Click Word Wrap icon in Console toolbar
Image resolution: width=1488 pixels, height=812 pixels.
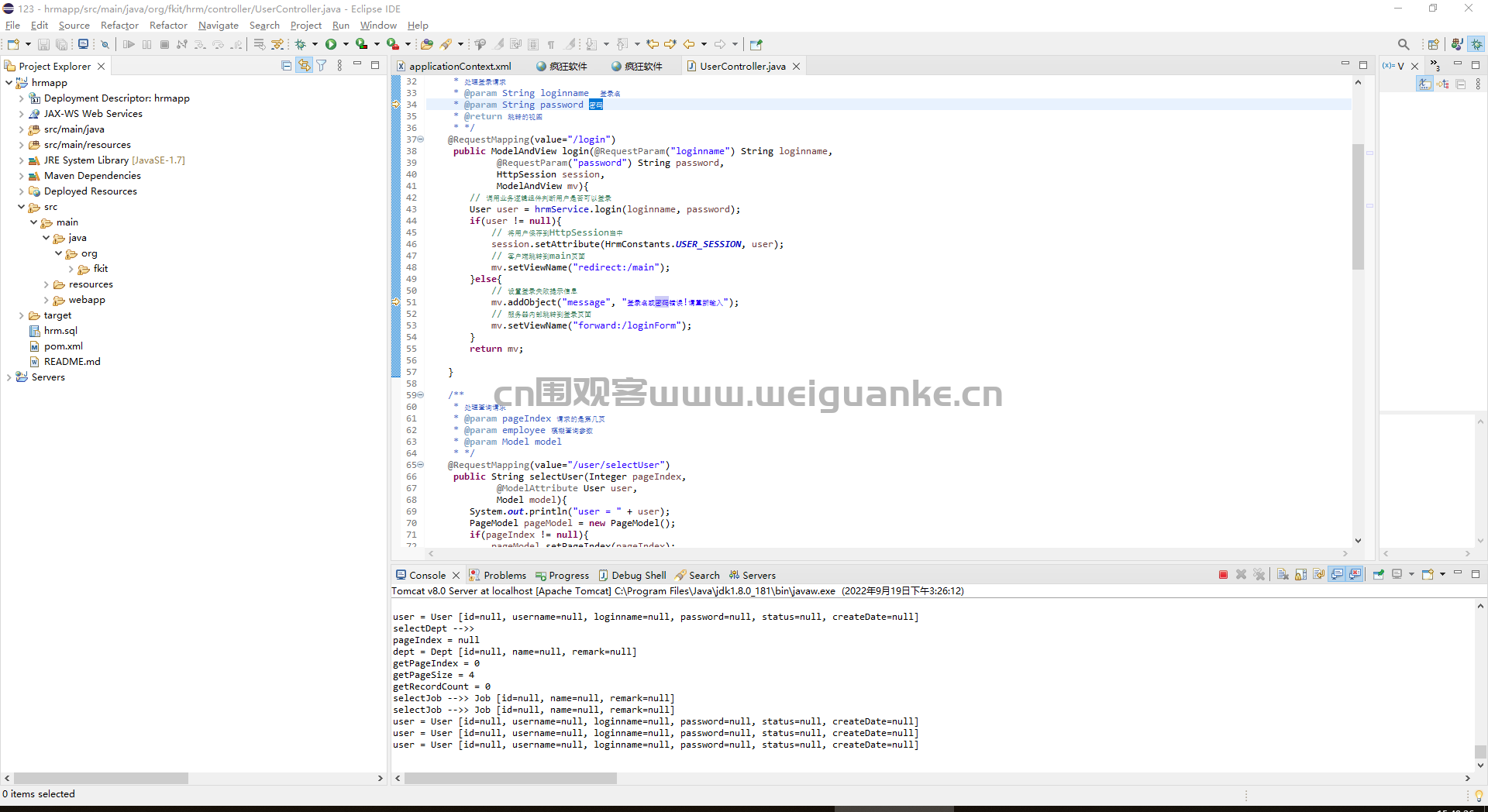click(x=1318, y=575)
